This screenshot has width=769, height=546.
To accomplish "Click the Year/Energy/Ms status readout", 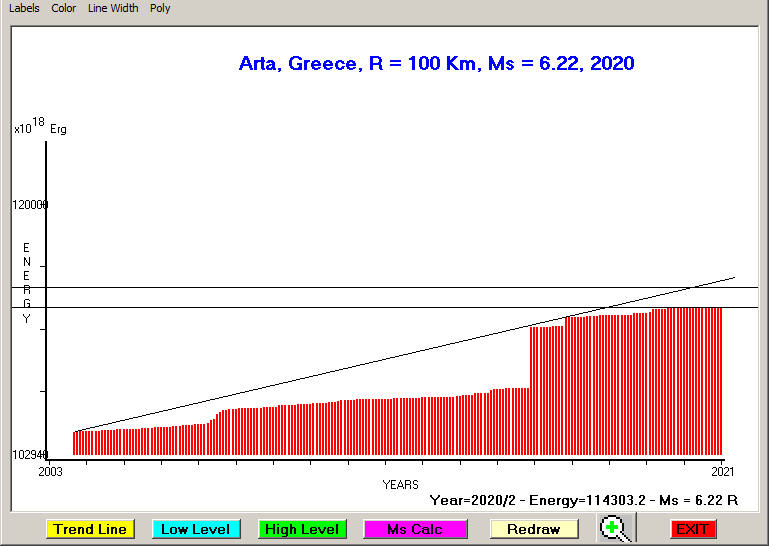I will (x=584, y=498).
